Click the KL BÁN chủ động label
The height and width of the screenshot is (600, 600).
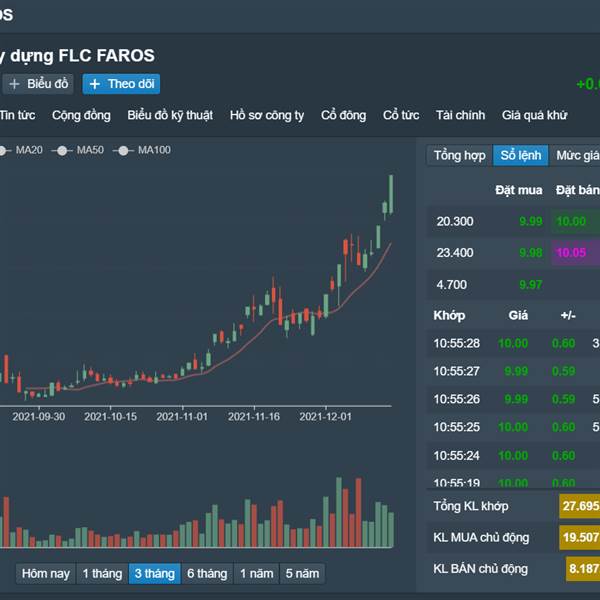tap(480, 569)
